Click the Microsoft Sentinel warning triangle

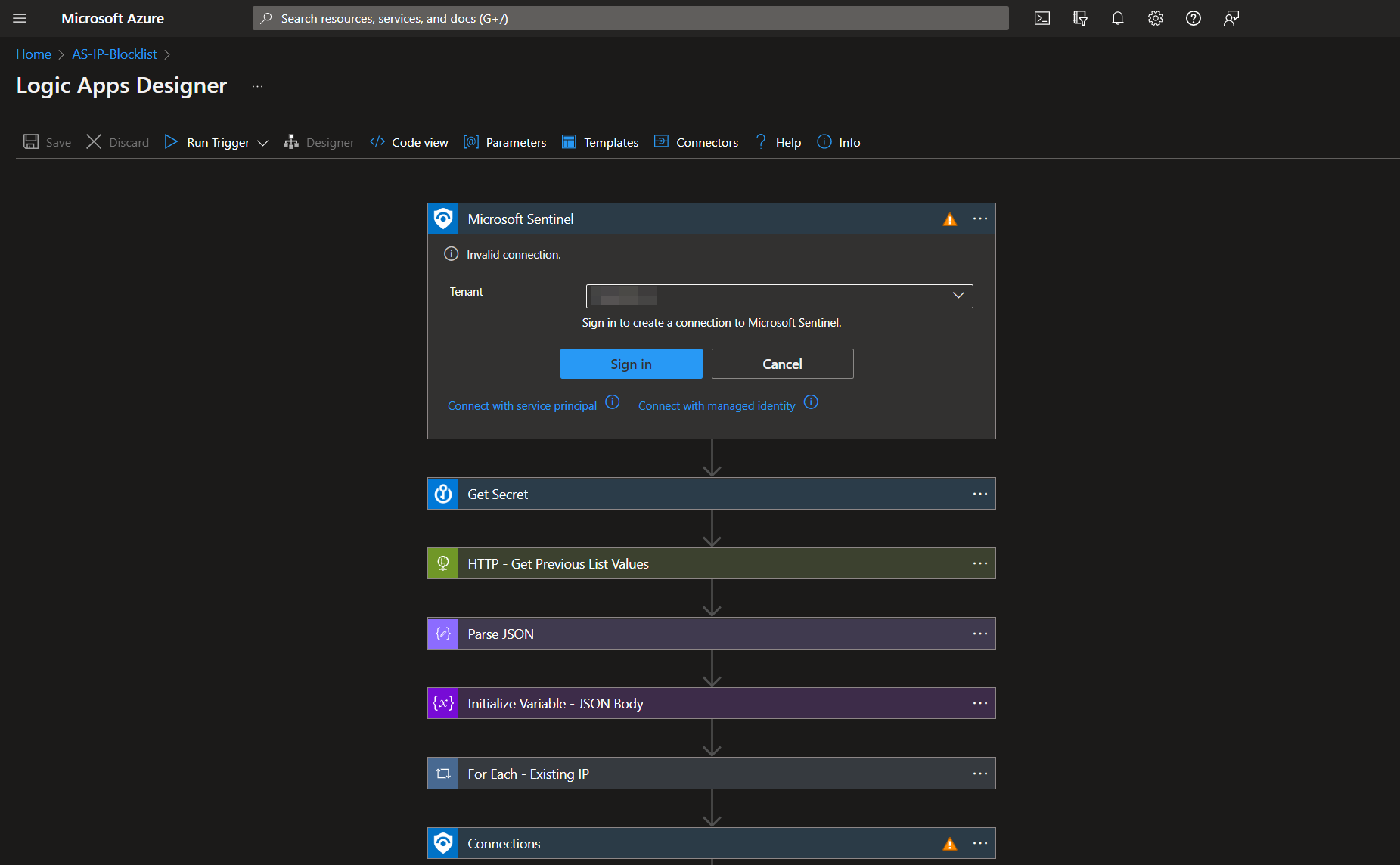point(950,219)
